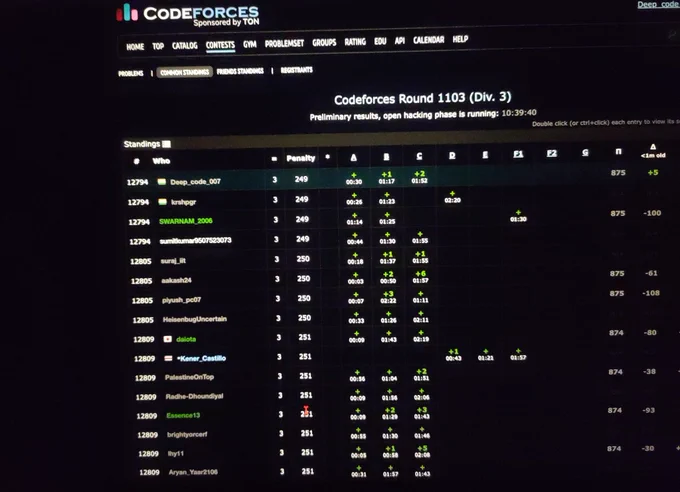Viewport: 680px width, 492px height.
Task: Open problem A column header link
Action: click(x=354, y=158)
